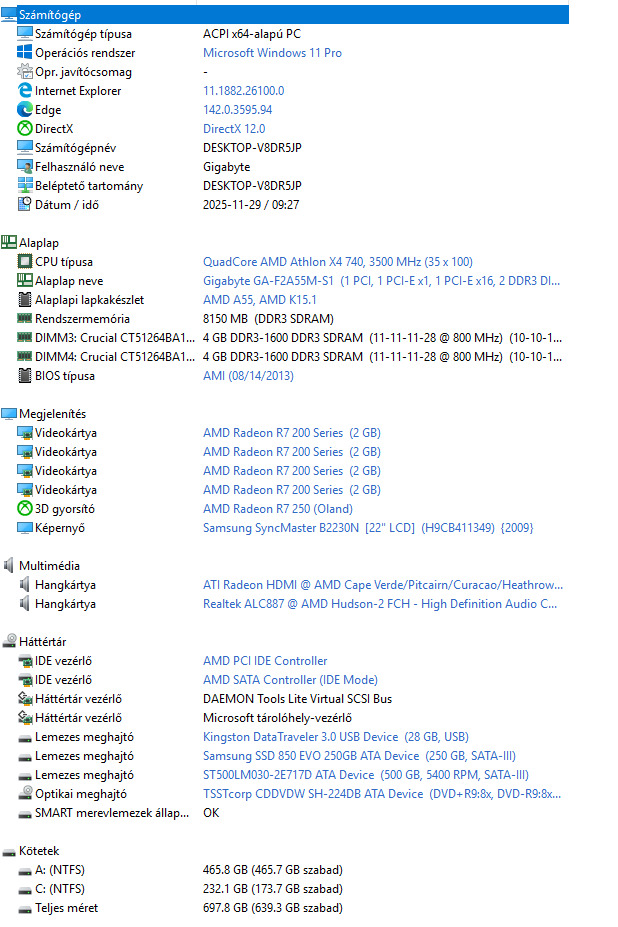Click the disc icon beside Optikai meghajtó
The image size is (618, 927).
click(x=25, y=793)
